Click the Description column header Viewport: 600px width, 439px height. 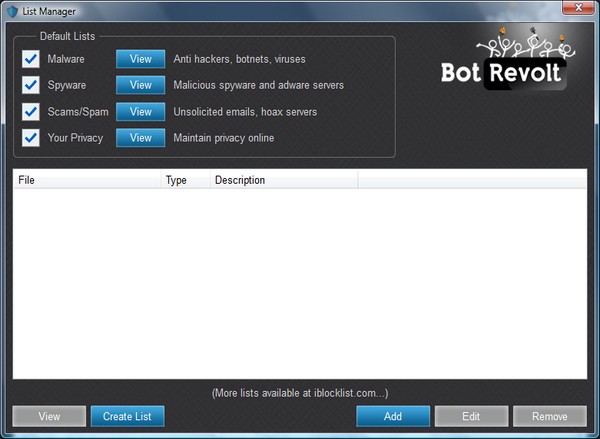pyautogui.click(x=282, y=180)
